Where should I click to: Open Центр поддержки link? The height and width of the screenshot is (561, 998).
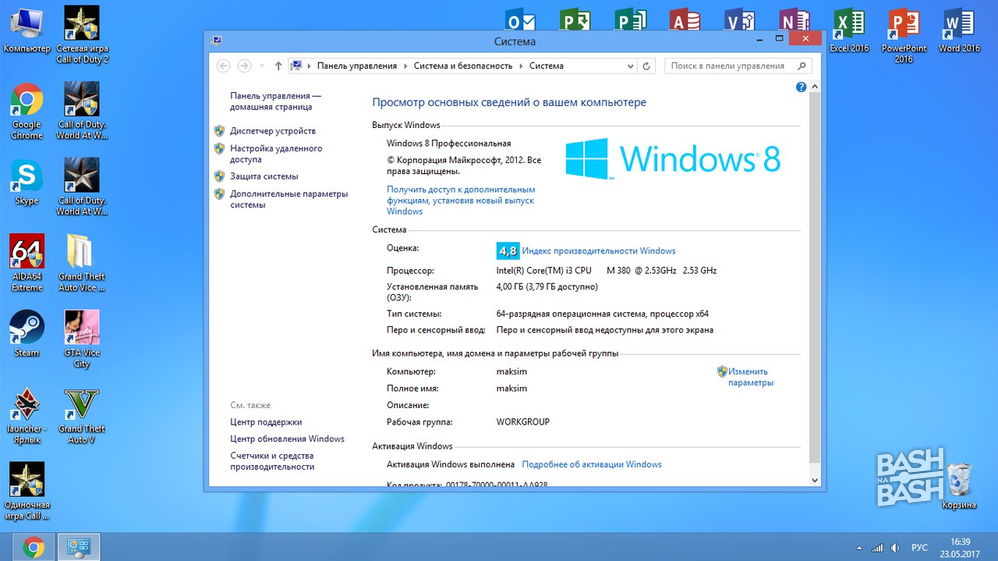tap(265, 422)
